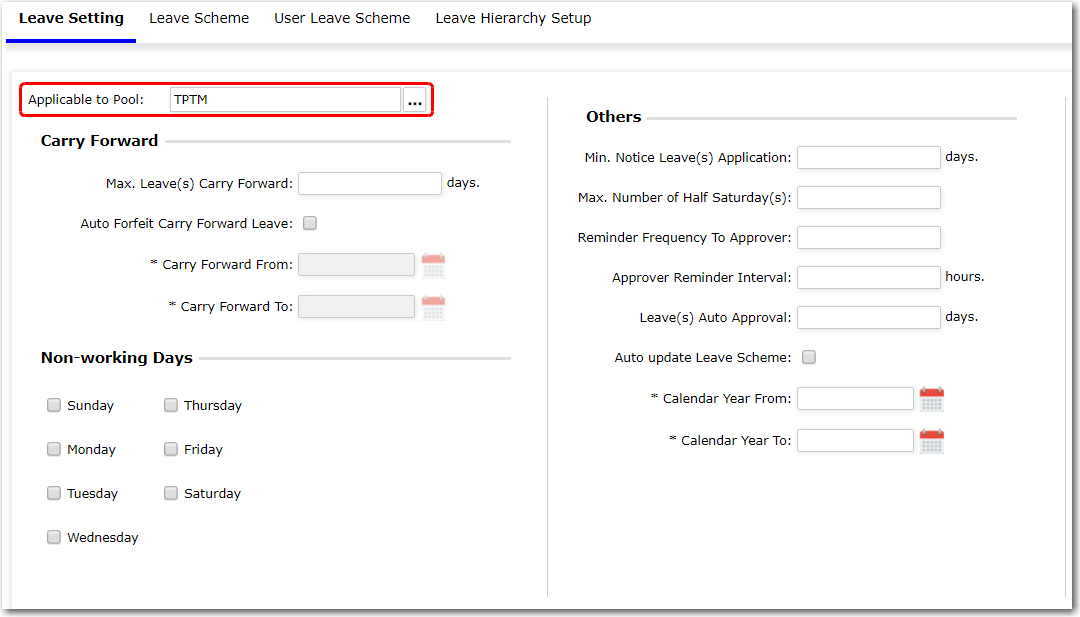Select the Leave Setting tab
The image size is (1080, 617).
pyautogui.click(x=71, y=18)
